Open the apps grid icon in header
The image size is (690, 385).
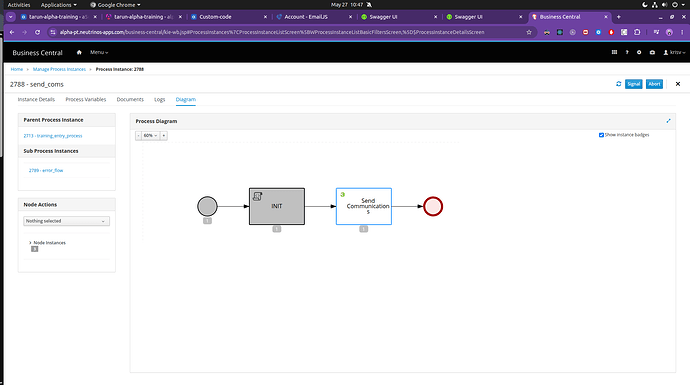614,52
